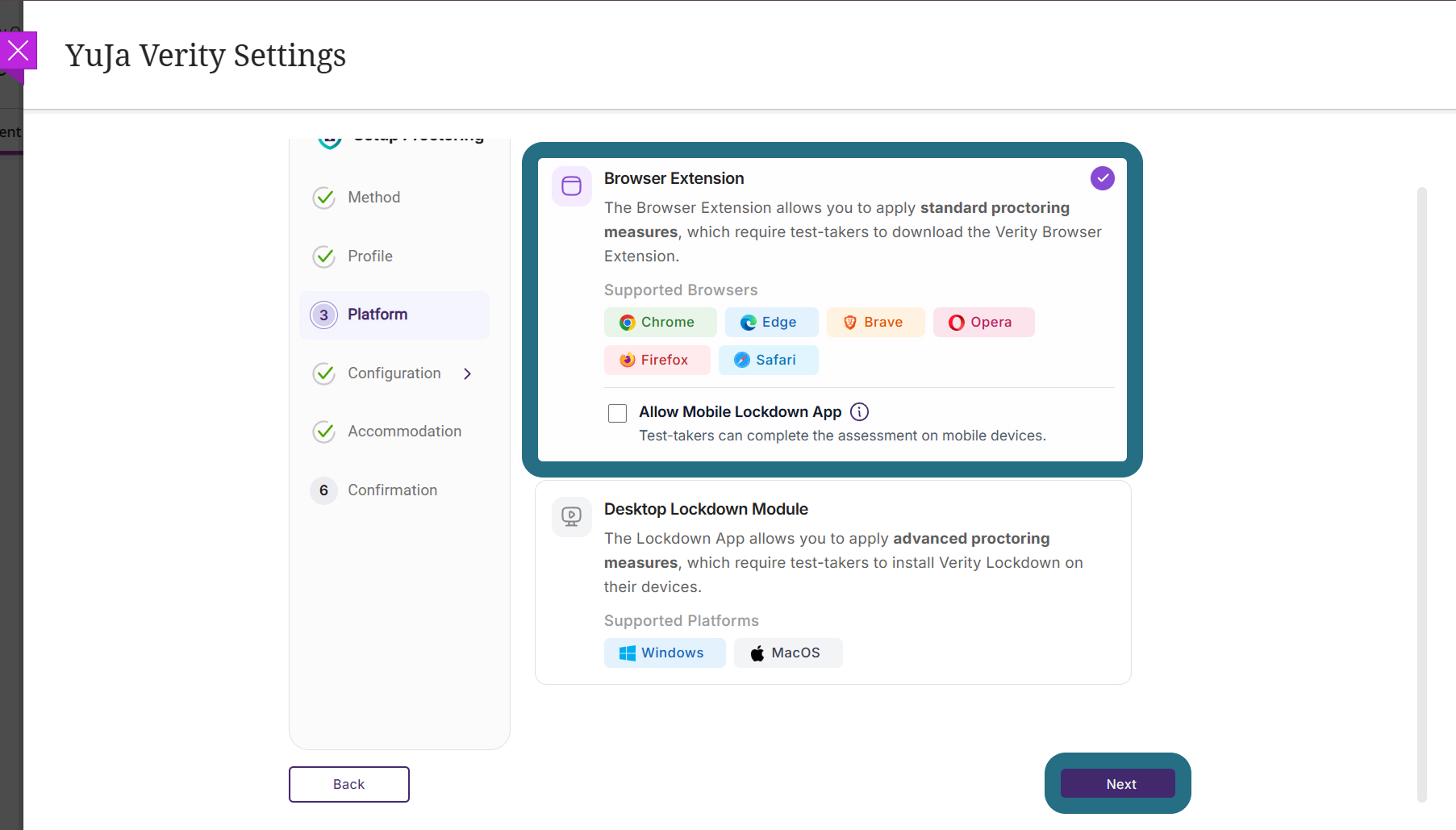Click the Opera browser badge

[x=983, y=322]
